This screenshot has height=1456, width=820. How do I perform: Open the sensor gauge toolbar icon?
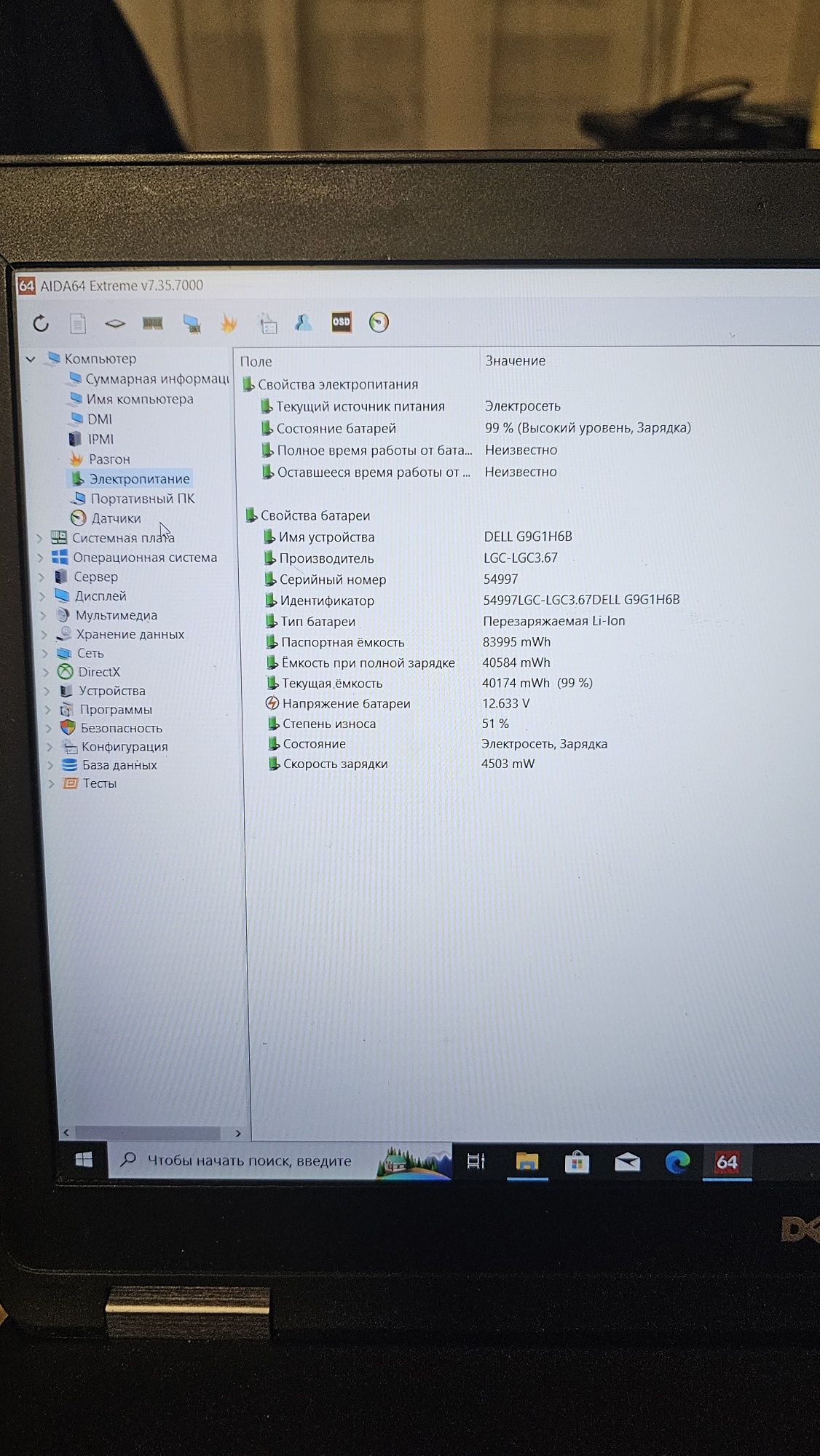tap(379, 322)
